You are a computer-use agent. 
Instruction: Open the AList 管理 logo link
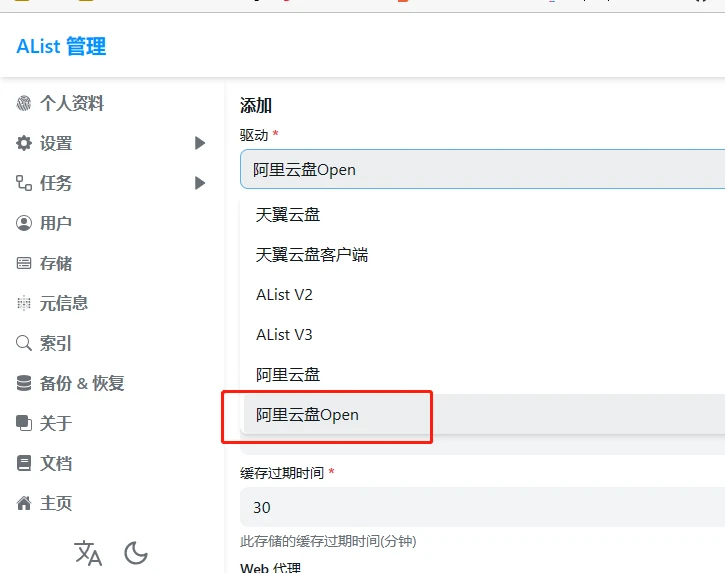pos(61,46)
